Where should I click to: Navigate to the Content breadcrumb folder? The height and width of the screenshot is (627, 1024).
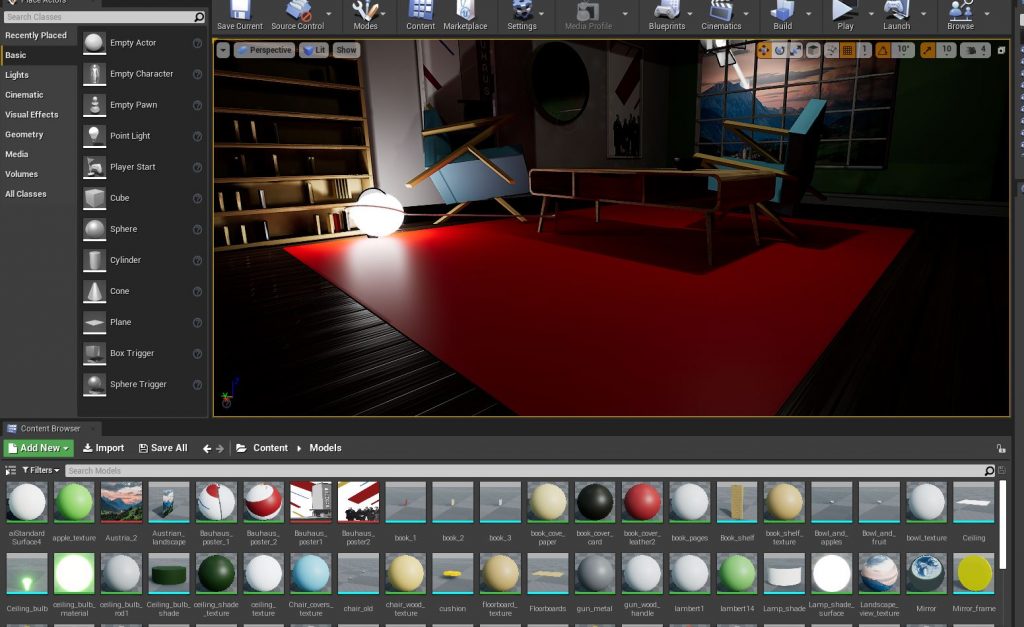pyautogui.click(x=270, y=448)
